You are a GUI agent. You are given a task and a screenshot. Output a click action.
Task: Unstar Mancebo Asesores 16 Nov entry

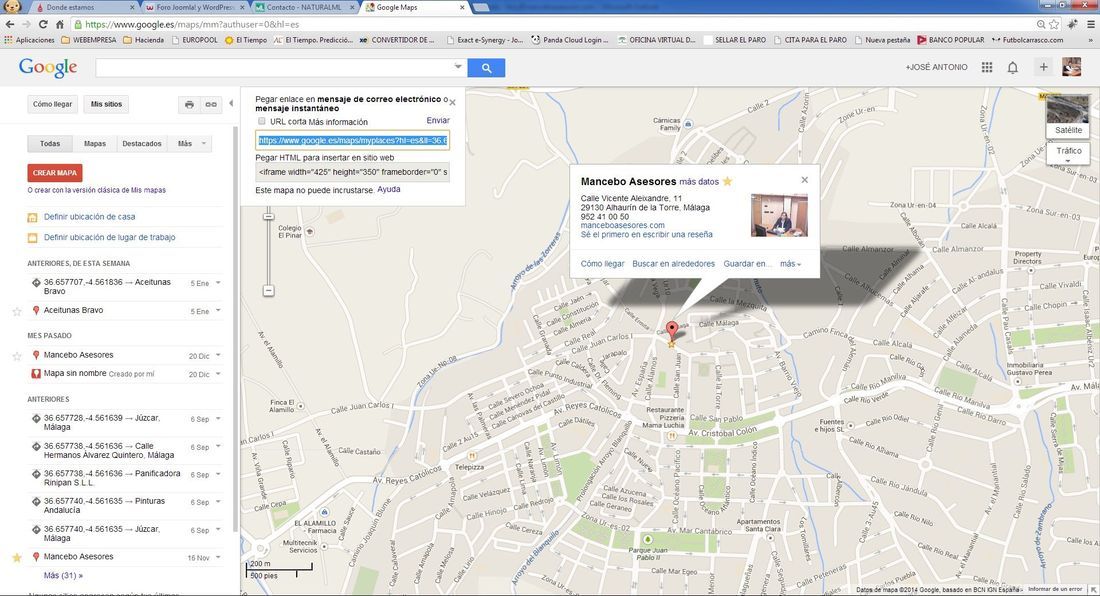click(x=17, y=557)
